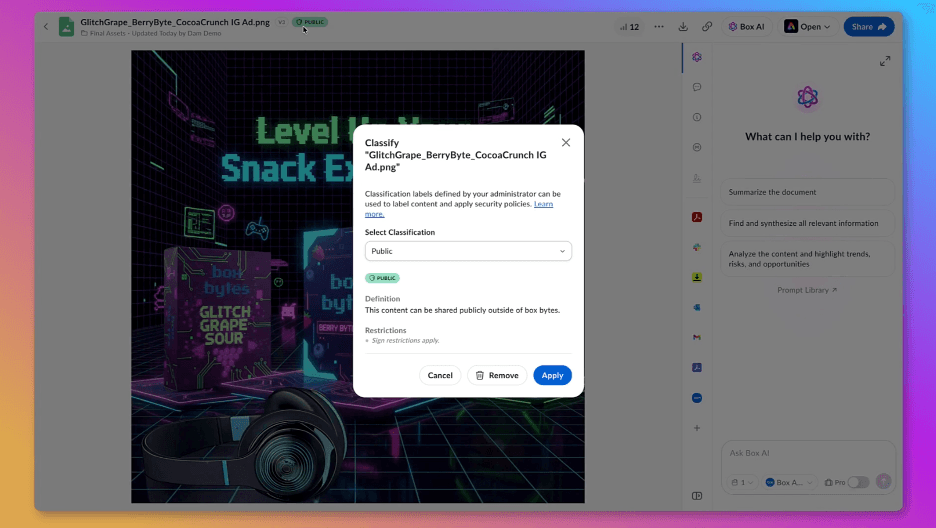Expand the Box AI panel to full view
This screenshot has height=528, width=936.
coord(885,61)
